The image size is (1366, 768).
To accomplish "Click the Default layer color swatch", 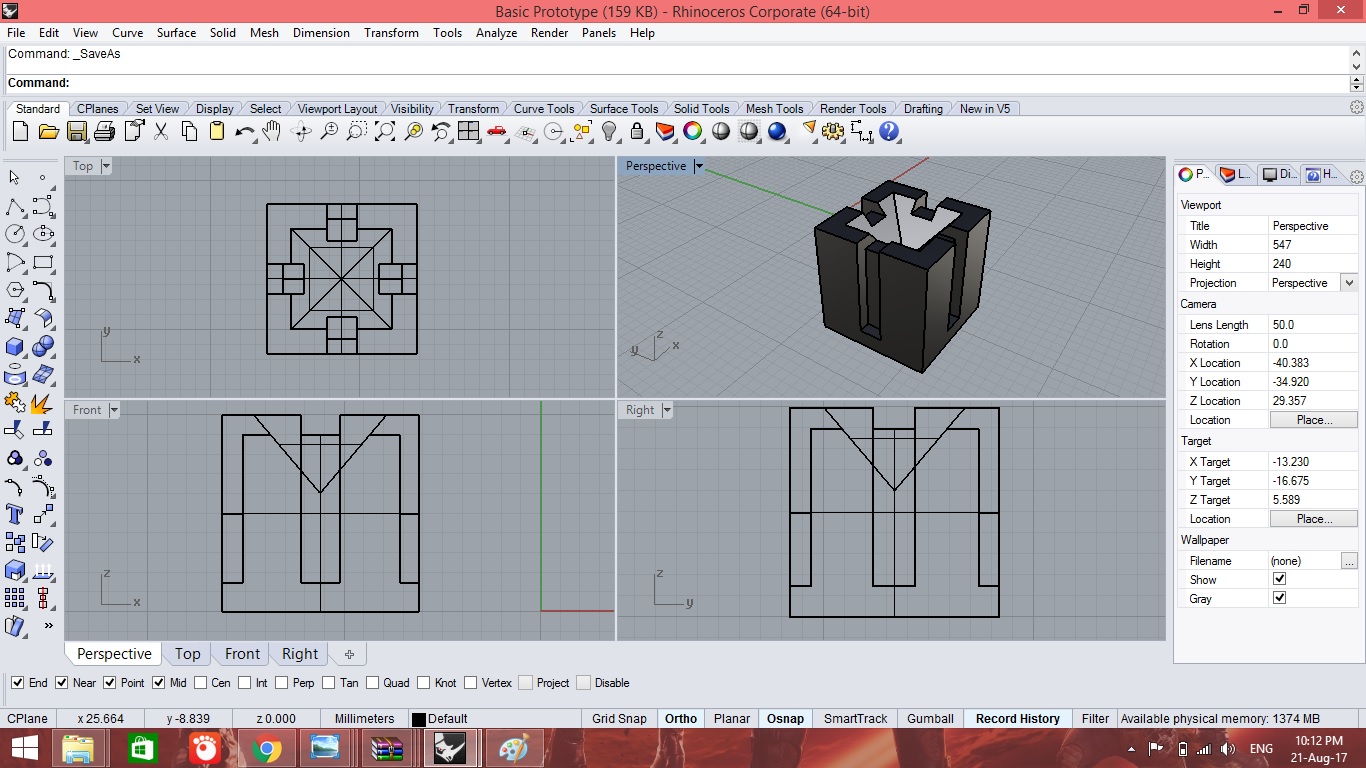I will pos(419,719).
